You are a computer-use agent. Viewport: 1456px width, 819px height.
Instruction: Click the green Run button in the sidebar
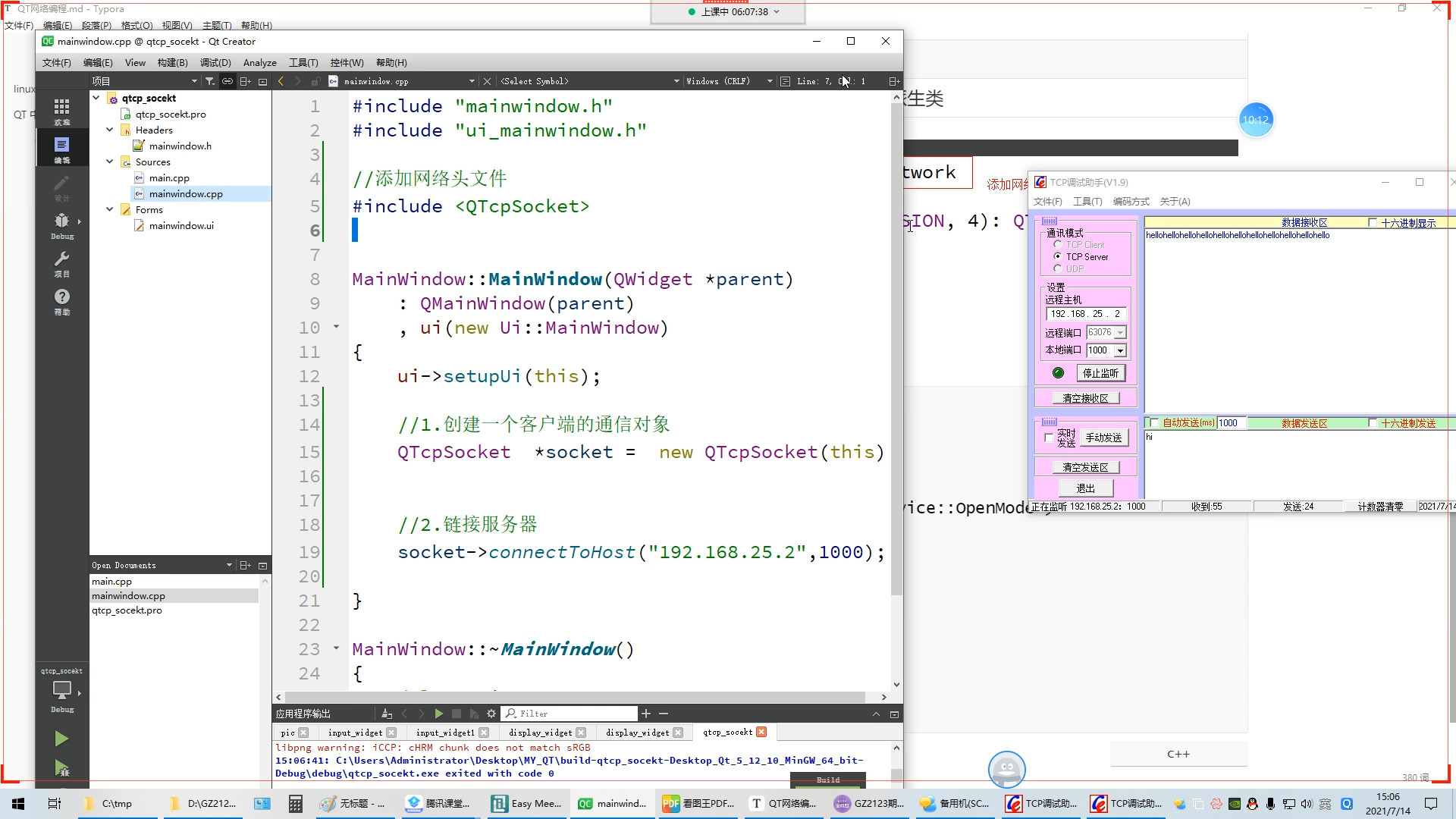[x=61, y=739]
